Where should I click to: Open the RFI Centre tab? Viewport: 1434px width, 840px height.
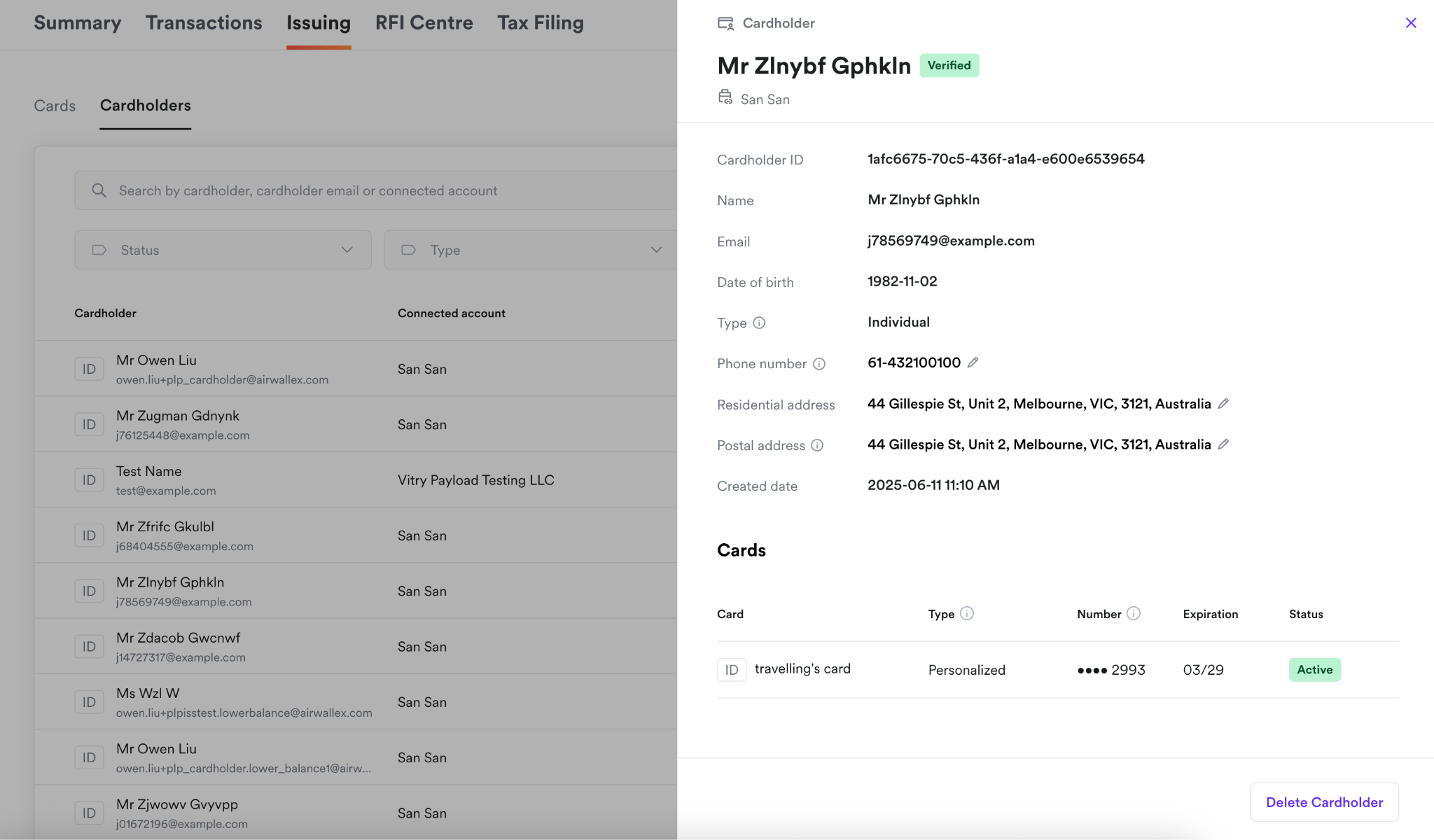(424, 23)
